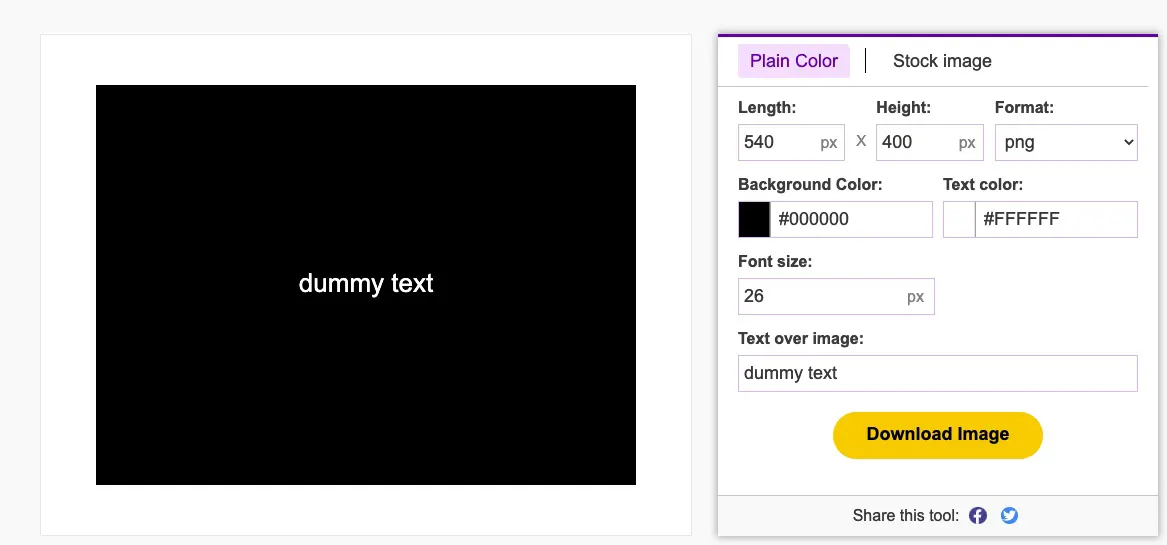
Task: Open the white text color swatch
Action: point(959,220)
